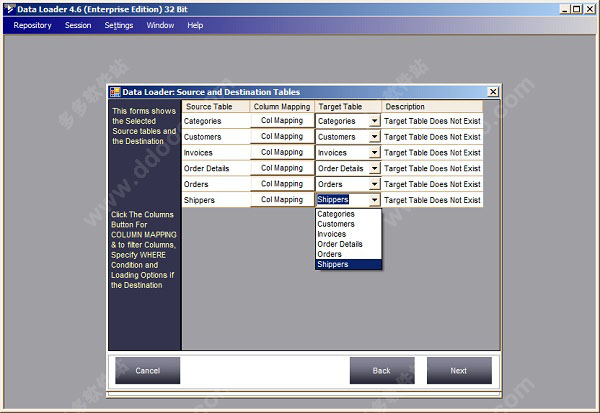Click the Description column header

pyautogui.click(x=432, y=107)
